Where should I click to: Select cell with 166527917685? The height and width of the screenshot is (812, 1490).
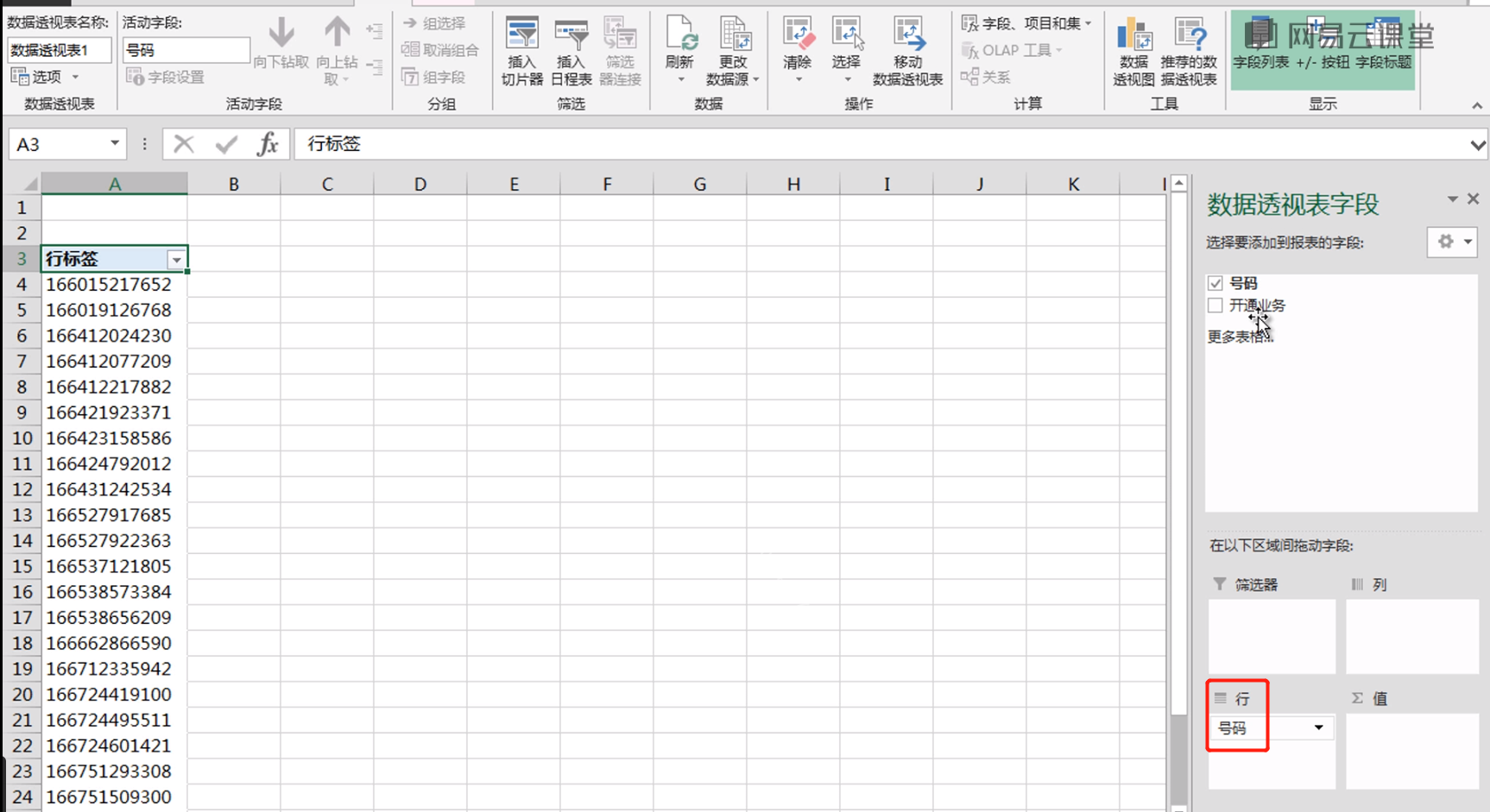114,515
